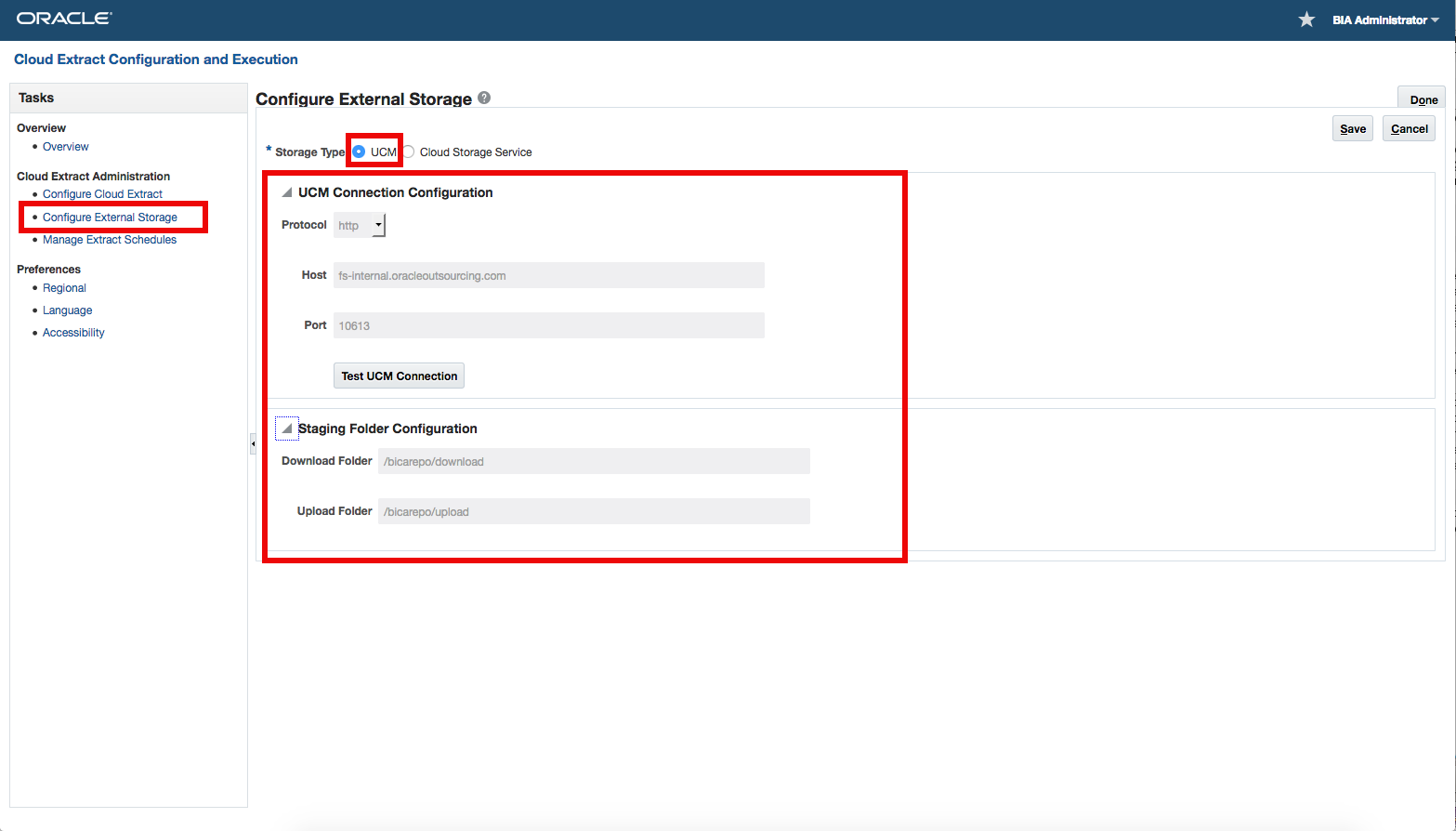Image resolution: width=1456 pixels, height=831 pixels.
Task: Click the favorites star icon
Action: [1306, 20]
